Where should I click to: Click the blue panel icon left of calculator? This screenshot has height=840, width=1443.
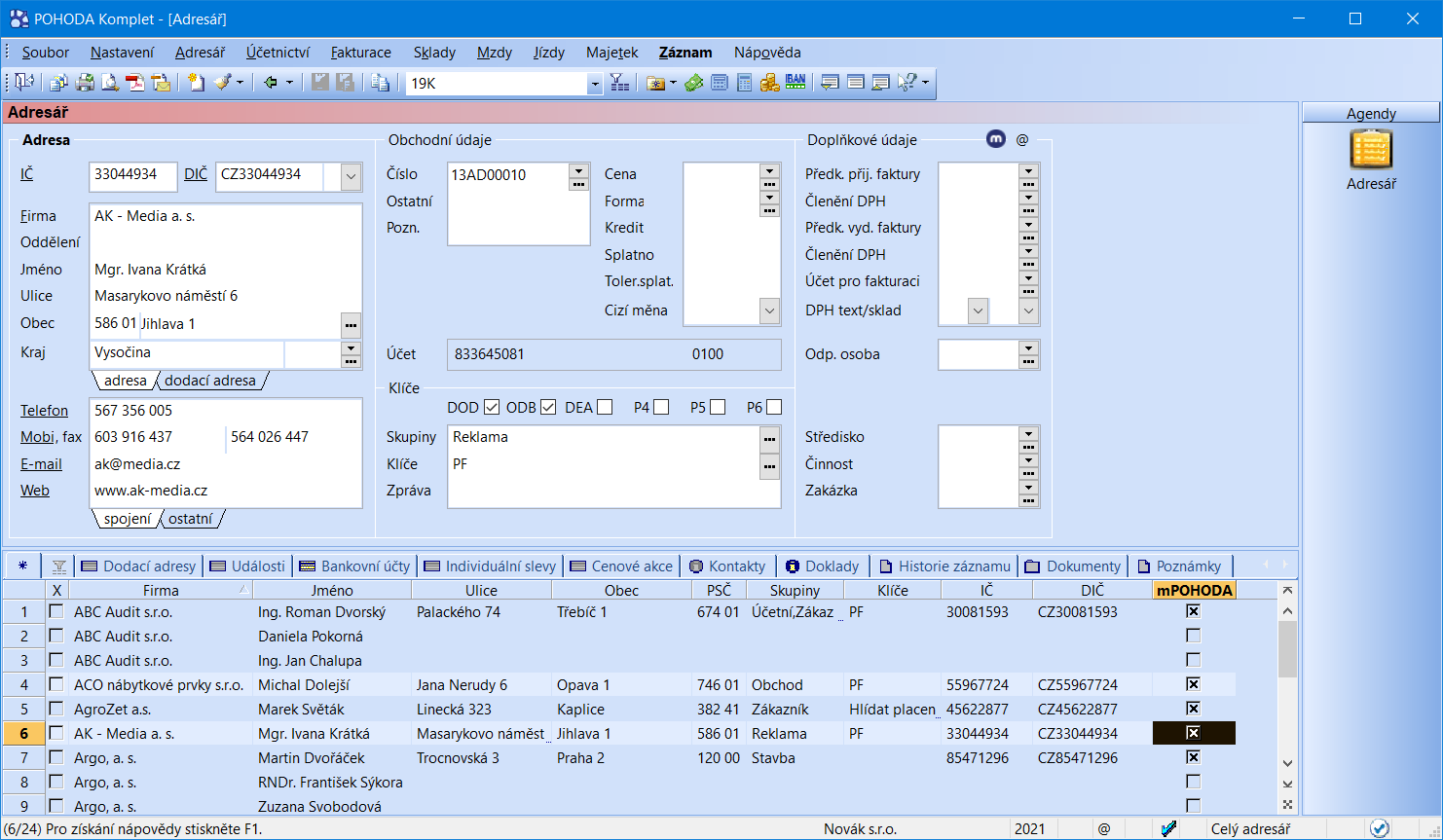(x=720, y=84)
